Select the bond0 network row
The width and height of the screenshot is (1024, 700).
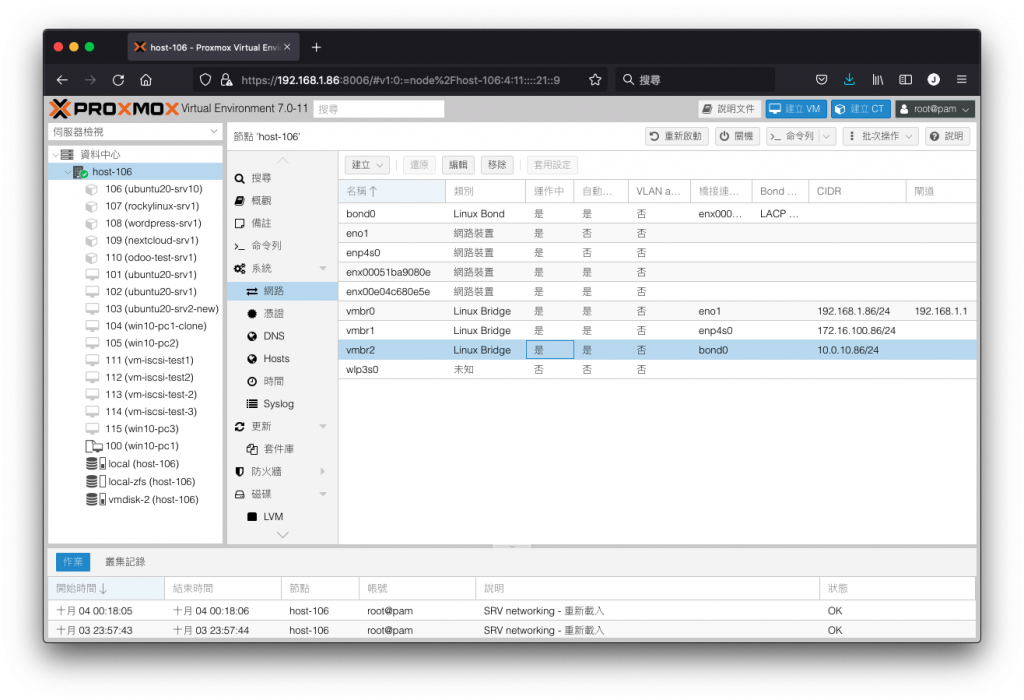657,214
